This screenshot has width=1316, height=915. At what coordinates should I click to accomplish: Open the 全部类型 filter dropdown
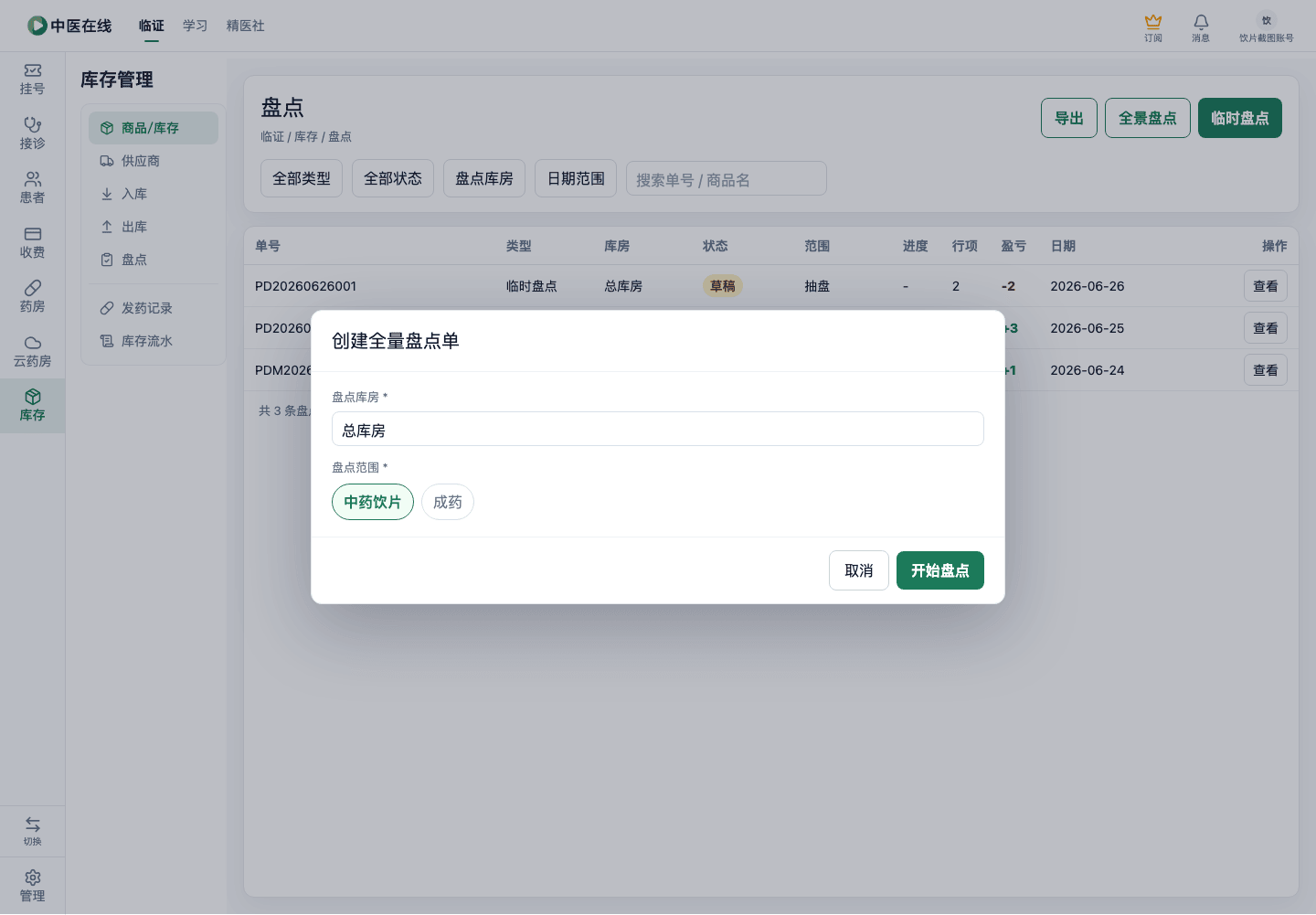click(x=302, y=178)
